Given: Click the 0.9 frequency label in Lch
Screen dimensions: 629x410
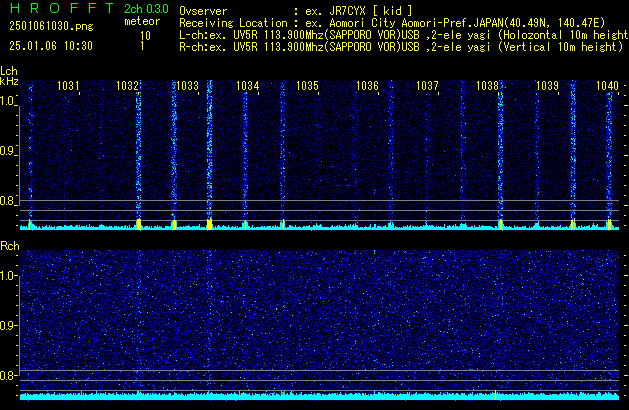Looking at the screenshot, I should 7,151.
